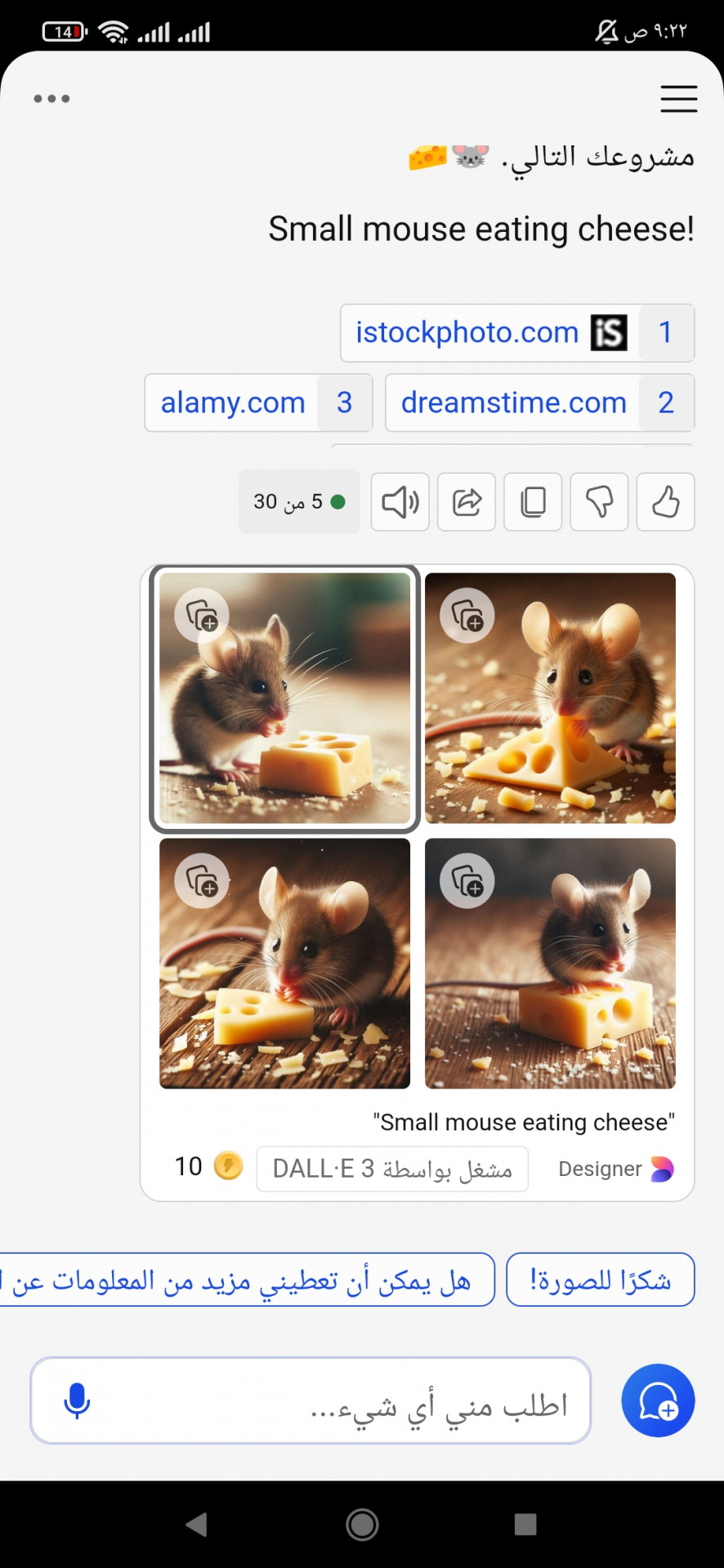Tap the Designer logo label

click(x=615, y=1169)
